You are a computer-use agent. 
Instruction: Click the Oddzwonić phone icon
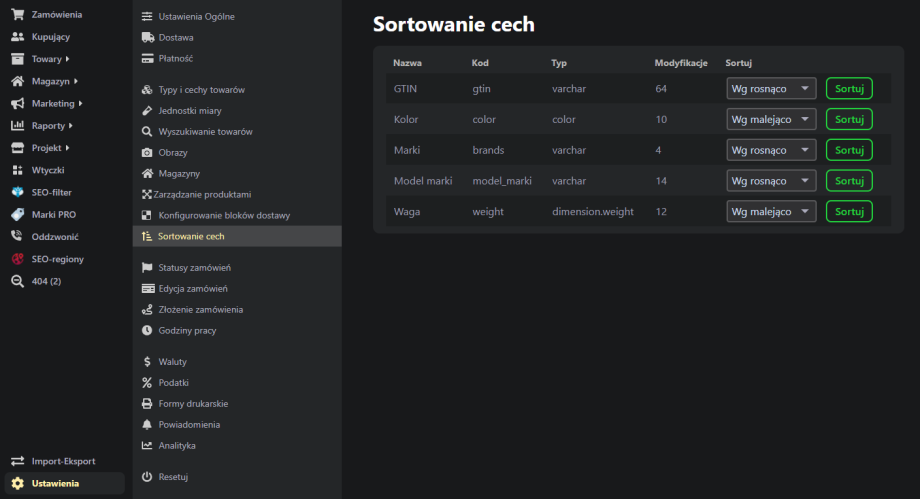tap(17, 237)
